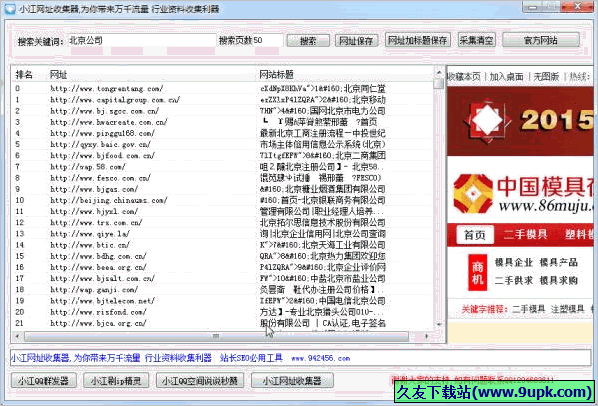Click title 市场主体信用信息公示系统(北京)
Screen dimensions: 598x406
tap(323, 144)
